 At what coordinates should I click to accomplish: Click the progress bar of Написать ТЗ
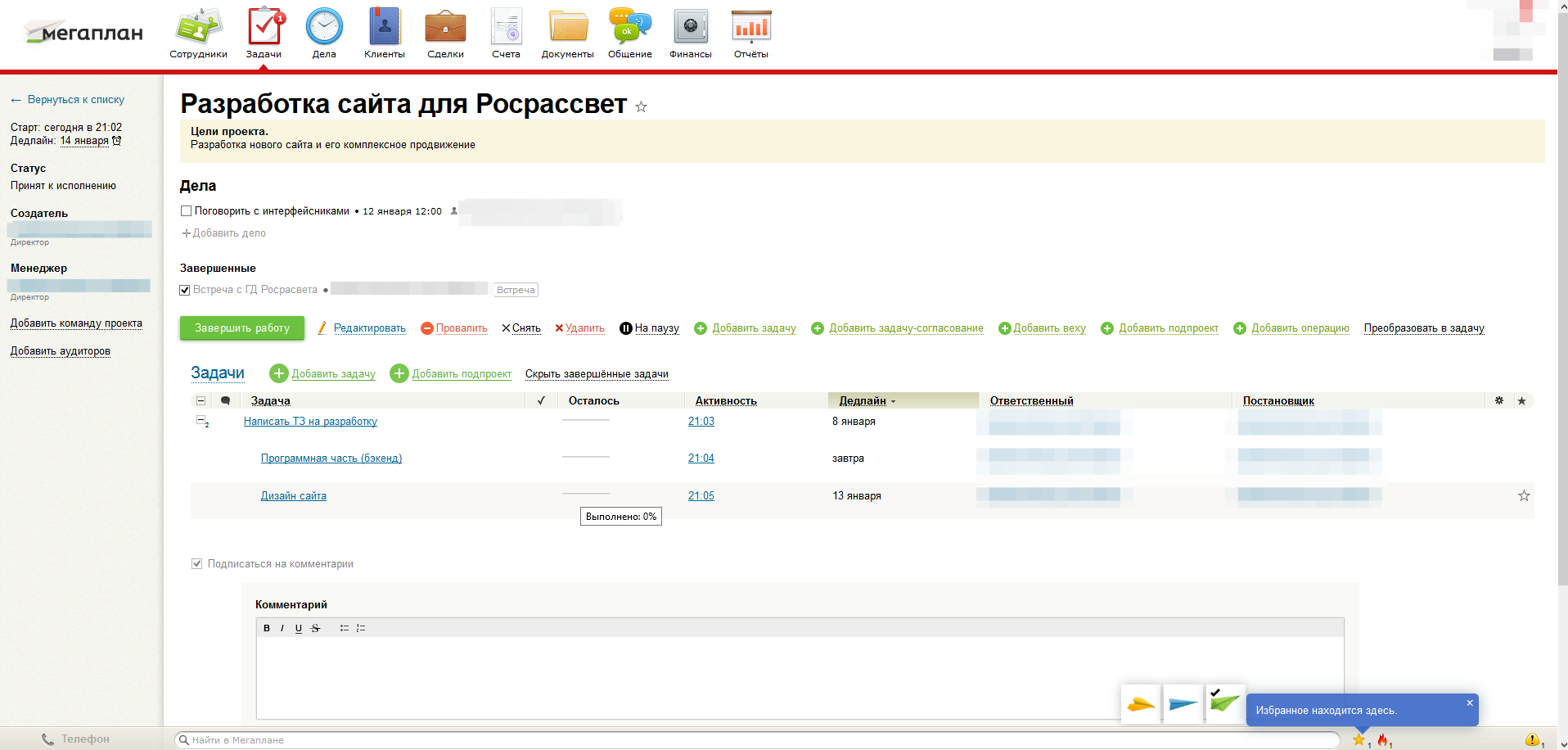point(586,420)
